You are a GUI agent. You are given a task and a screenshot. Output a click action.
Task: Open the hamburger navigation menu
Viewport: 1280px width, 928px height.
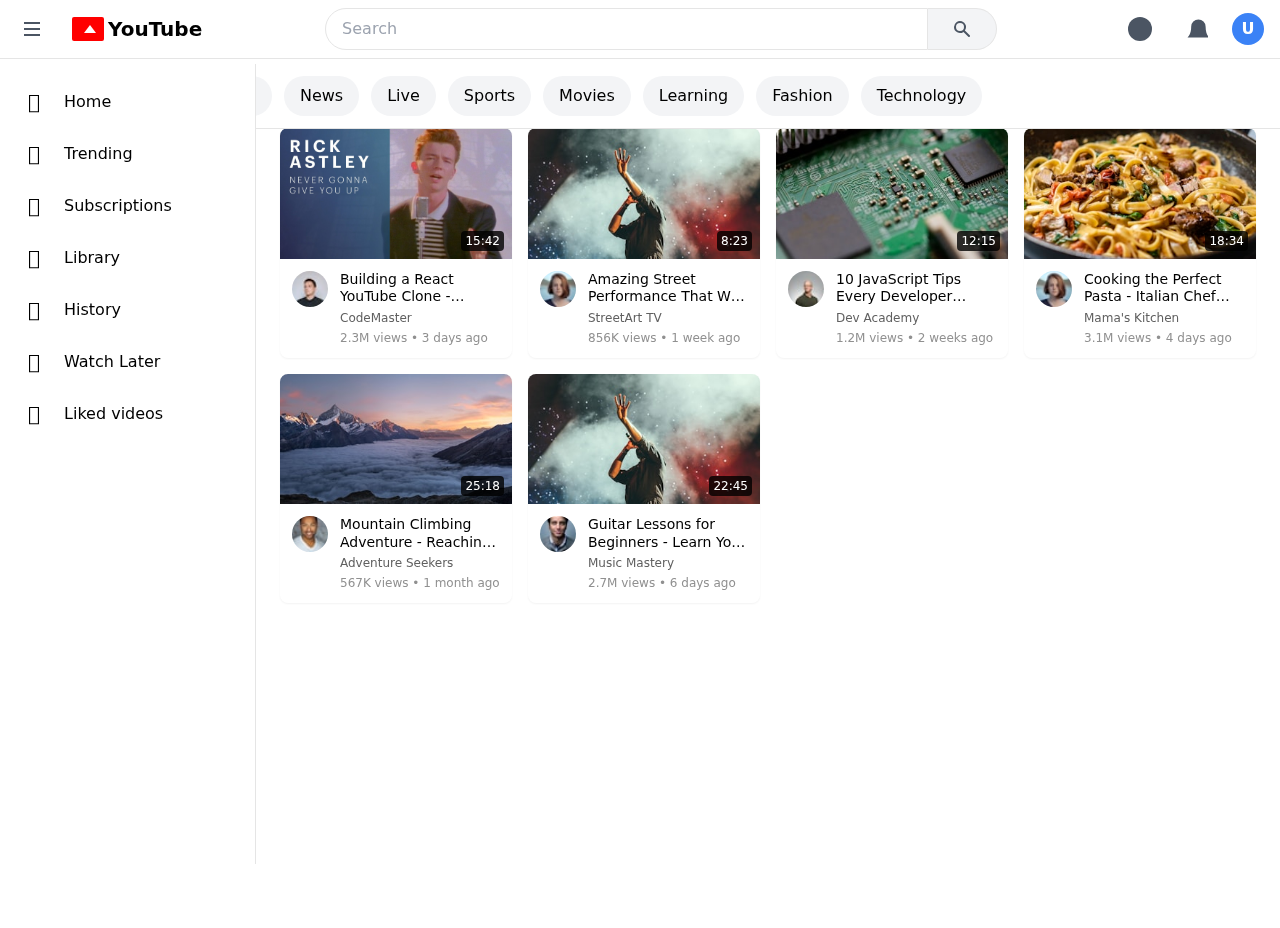coord(31,29)
